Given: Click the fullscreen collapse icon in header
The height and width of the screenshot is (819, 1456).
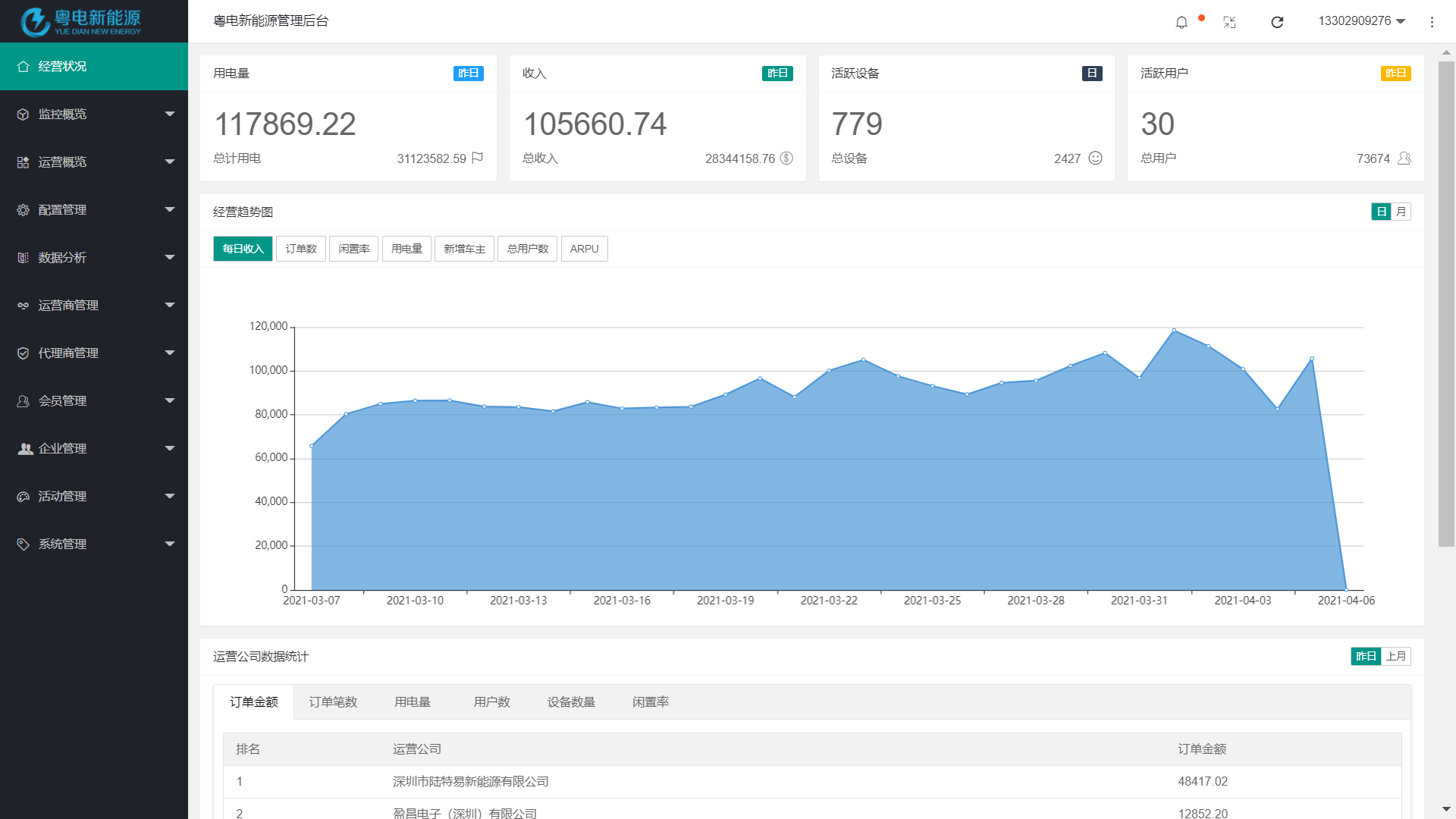Looking at the screenshot, I should 1229,22.
